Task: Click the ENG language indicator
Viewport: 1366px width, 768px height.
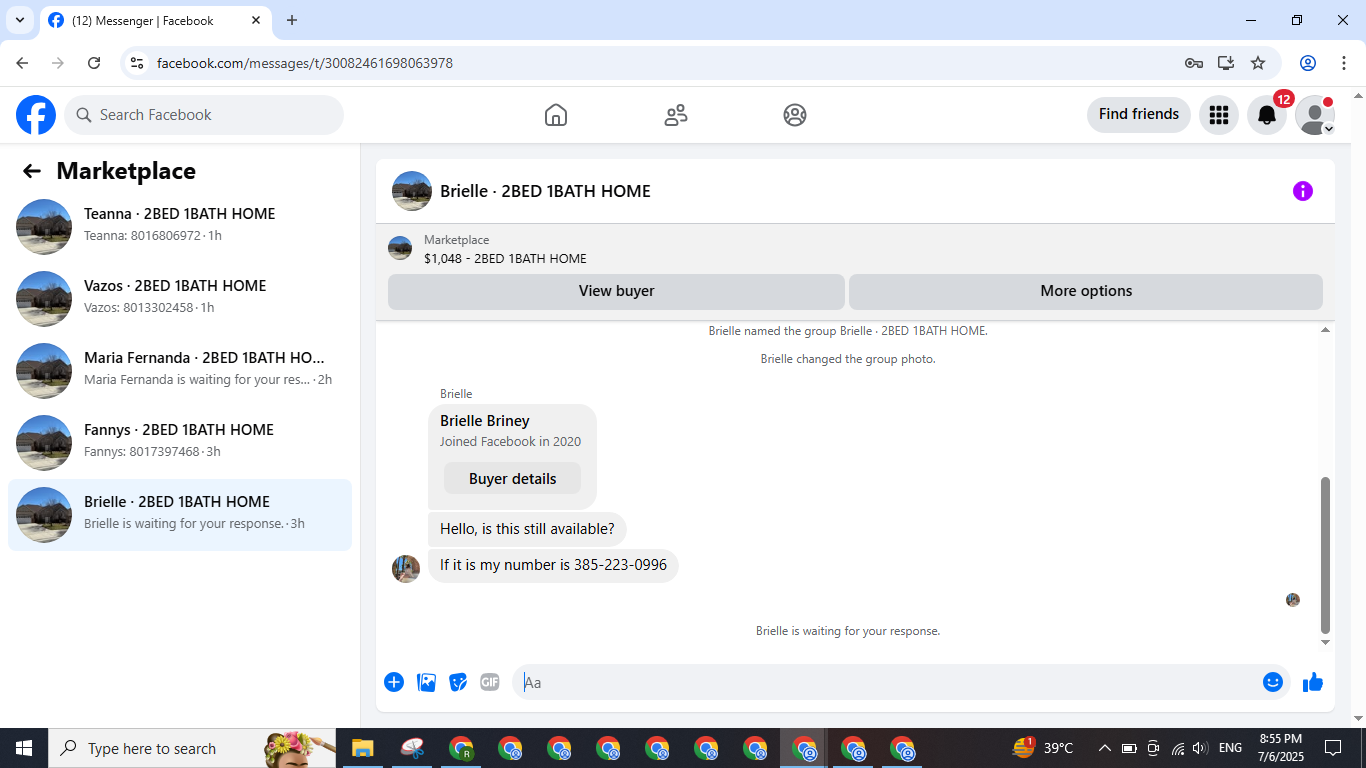Action: pos(1231,748)
